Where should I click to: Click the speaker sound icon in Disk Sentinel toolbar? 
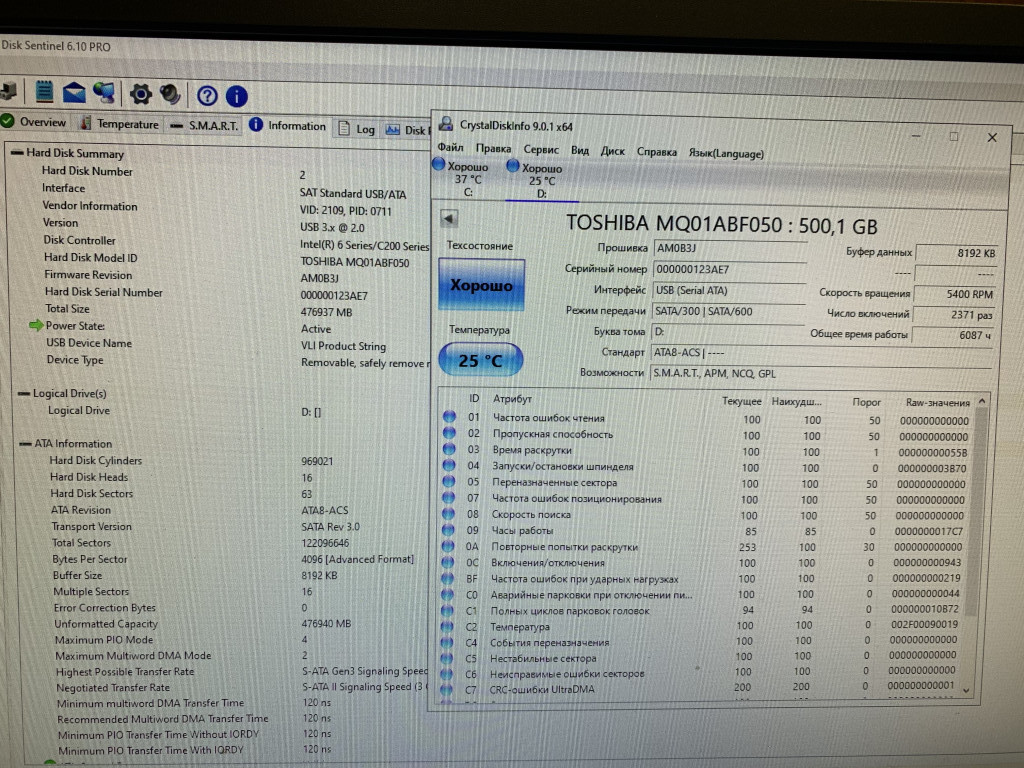click(x=170, y=95)
